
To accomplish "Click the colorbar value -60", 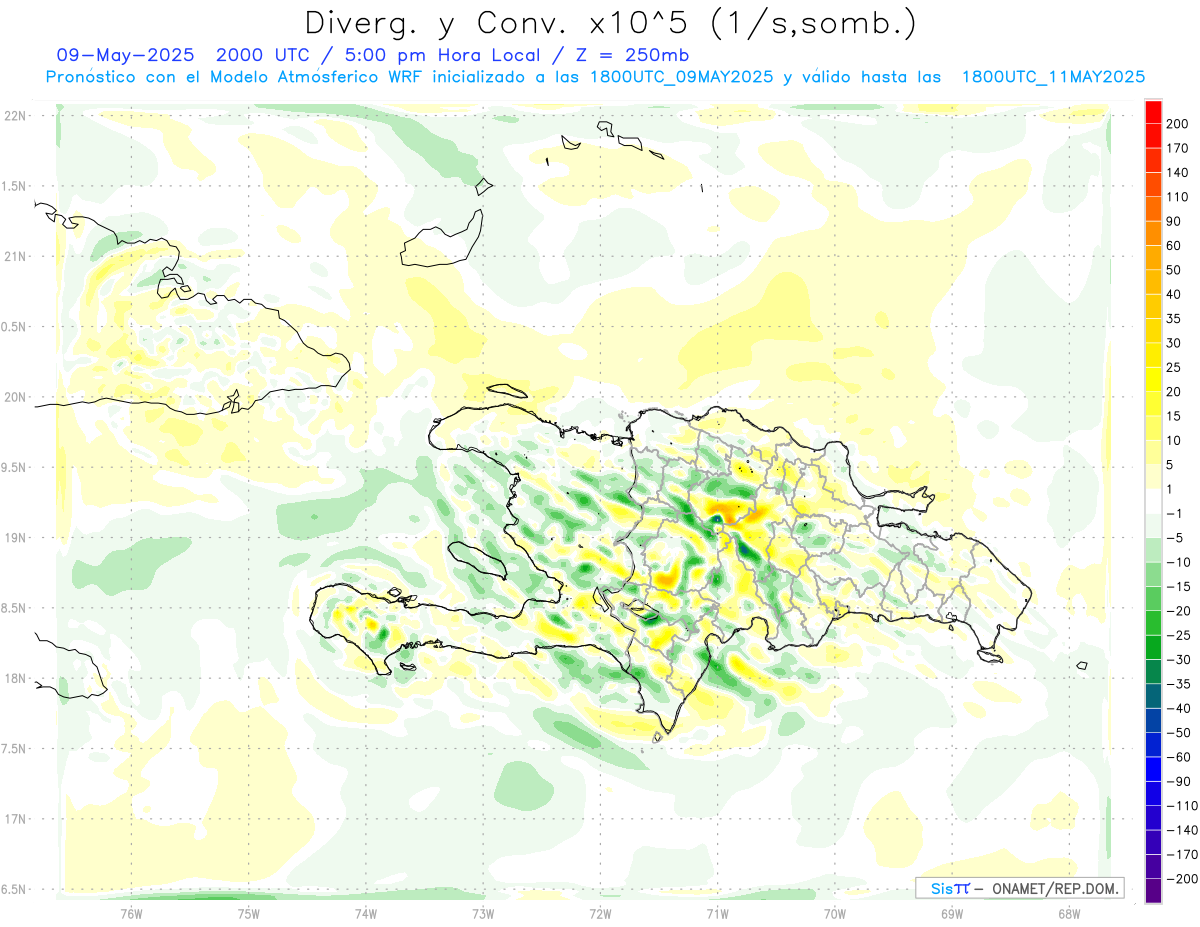I will point(1179,757).
